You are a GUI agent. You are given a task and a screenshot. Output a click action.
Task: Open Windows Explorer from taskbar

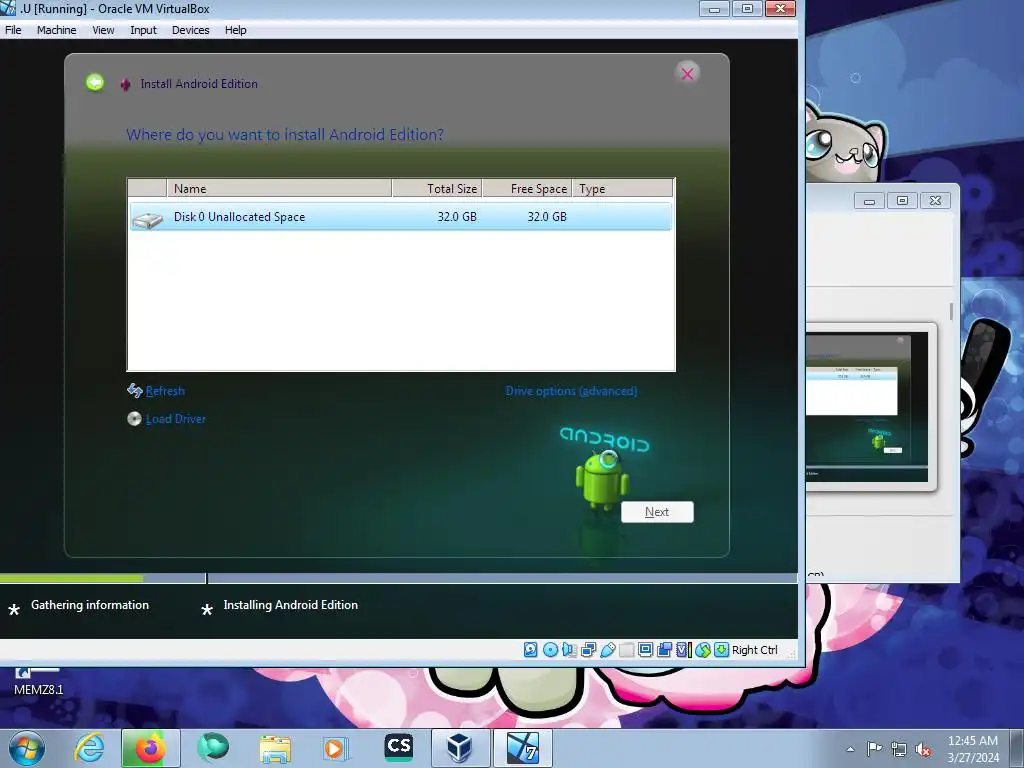pos(275,749)
